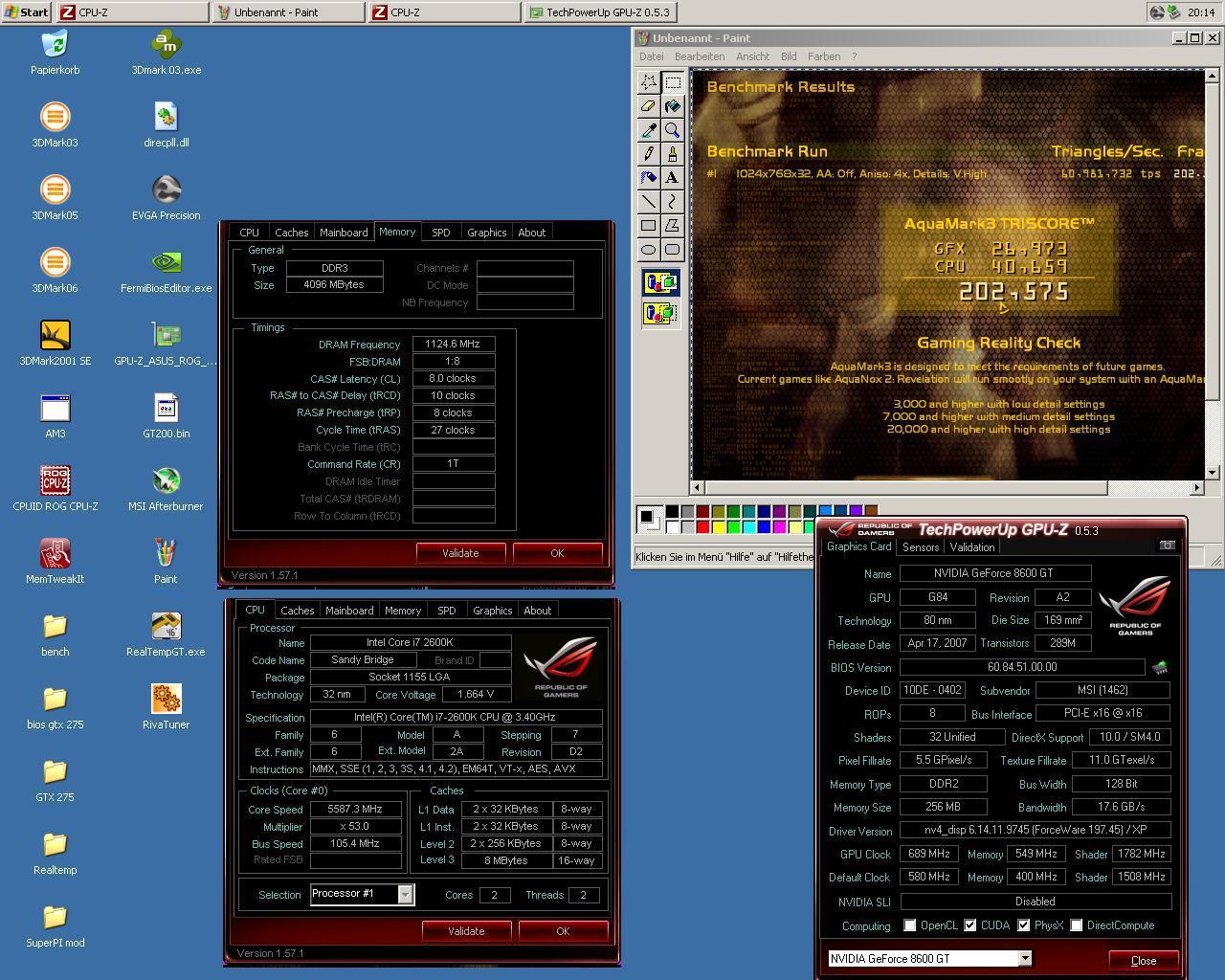1225x980 pixels.
Task: Select the Brush tool in Paint
Action: coord(673,154)
